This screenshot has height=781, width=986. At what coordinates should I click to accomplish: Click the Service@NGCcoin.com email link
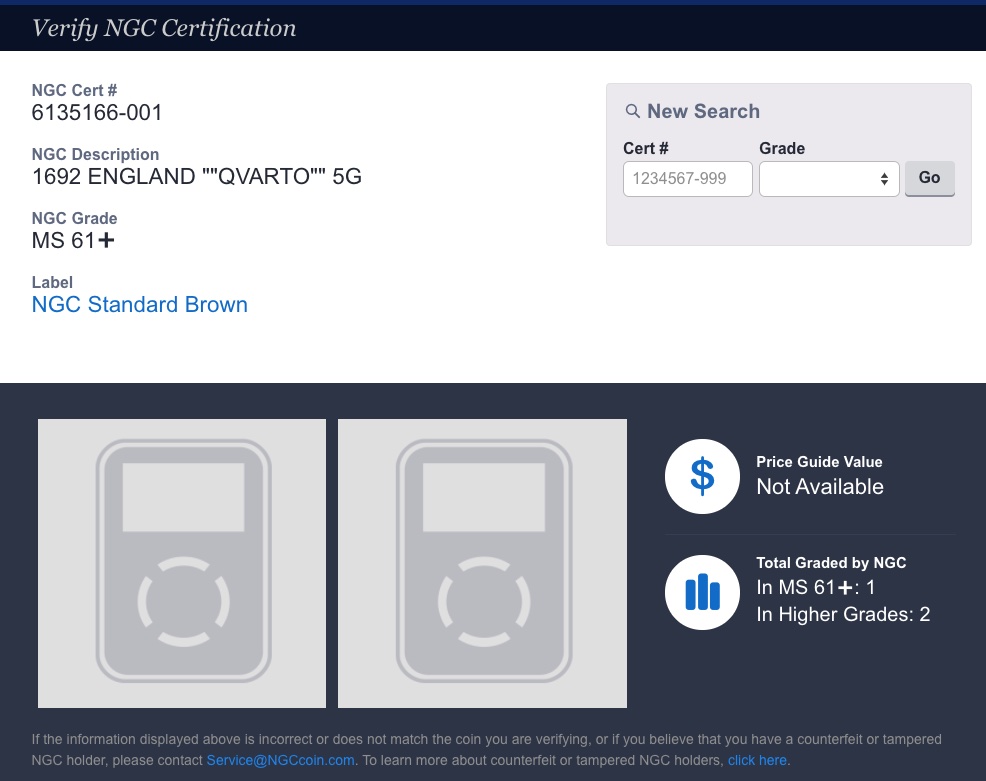(x=280, y=760)
